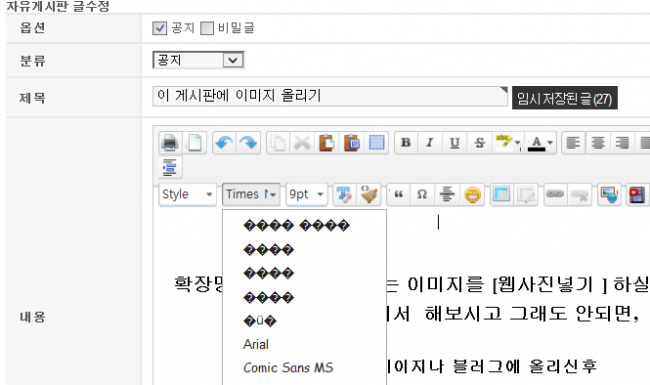Open the text color picker arrow
This screenshot has height=385, width=650.
coord(550,143)
